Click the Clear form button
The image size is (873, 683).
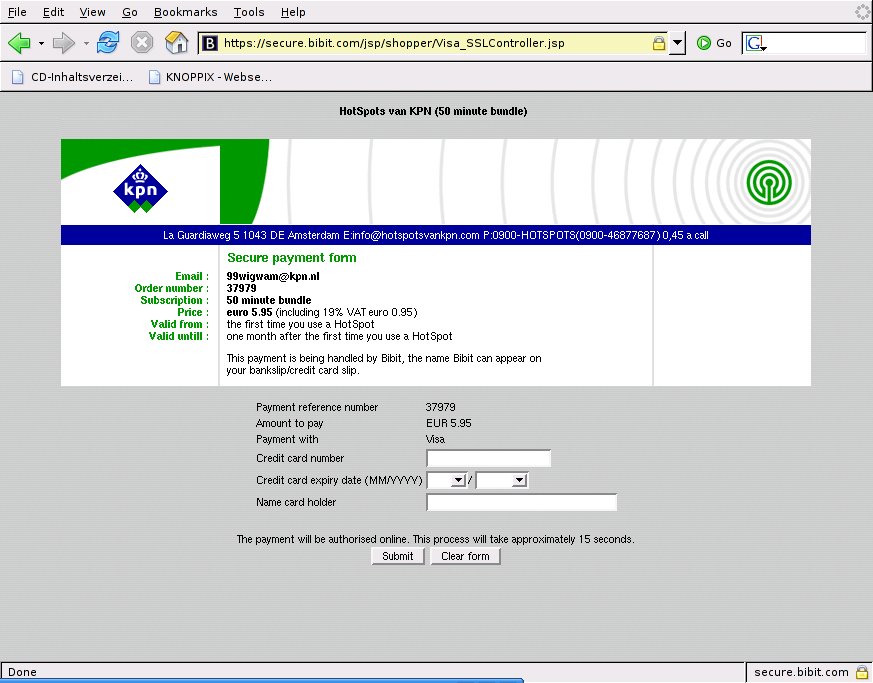point(465,556)
